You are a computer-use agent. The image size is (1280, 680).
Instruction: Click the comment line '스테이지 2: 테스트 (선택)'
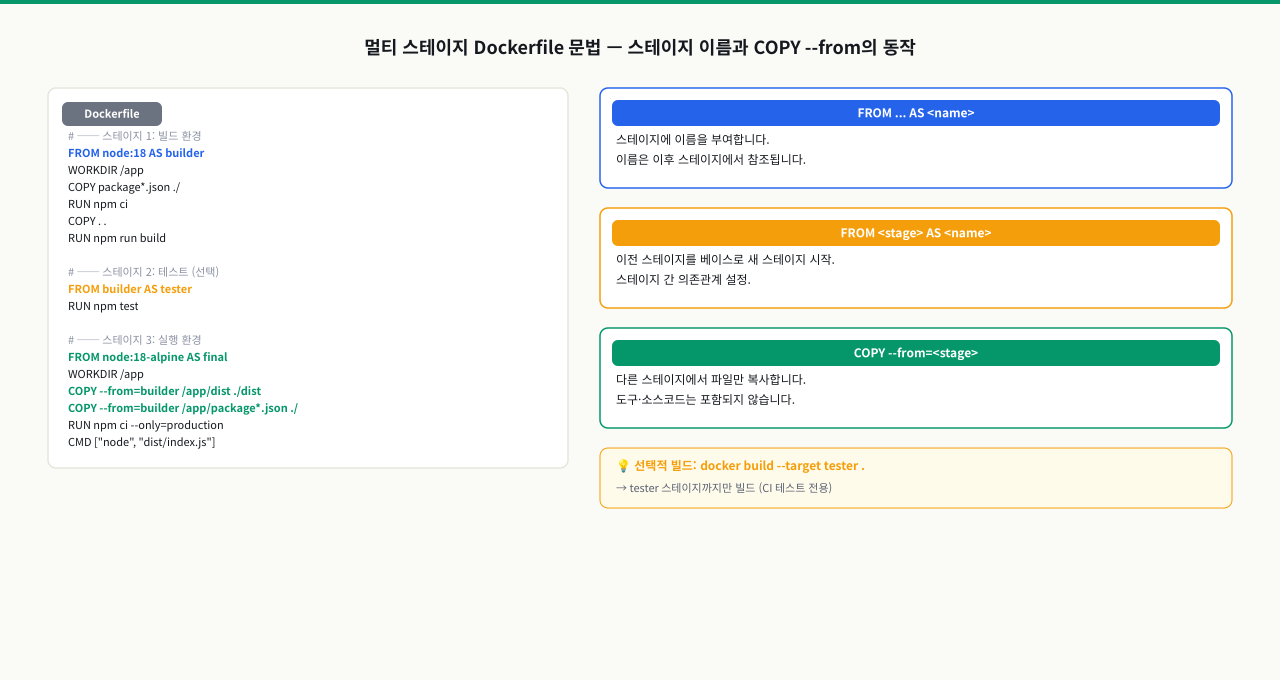pos(143,272)
